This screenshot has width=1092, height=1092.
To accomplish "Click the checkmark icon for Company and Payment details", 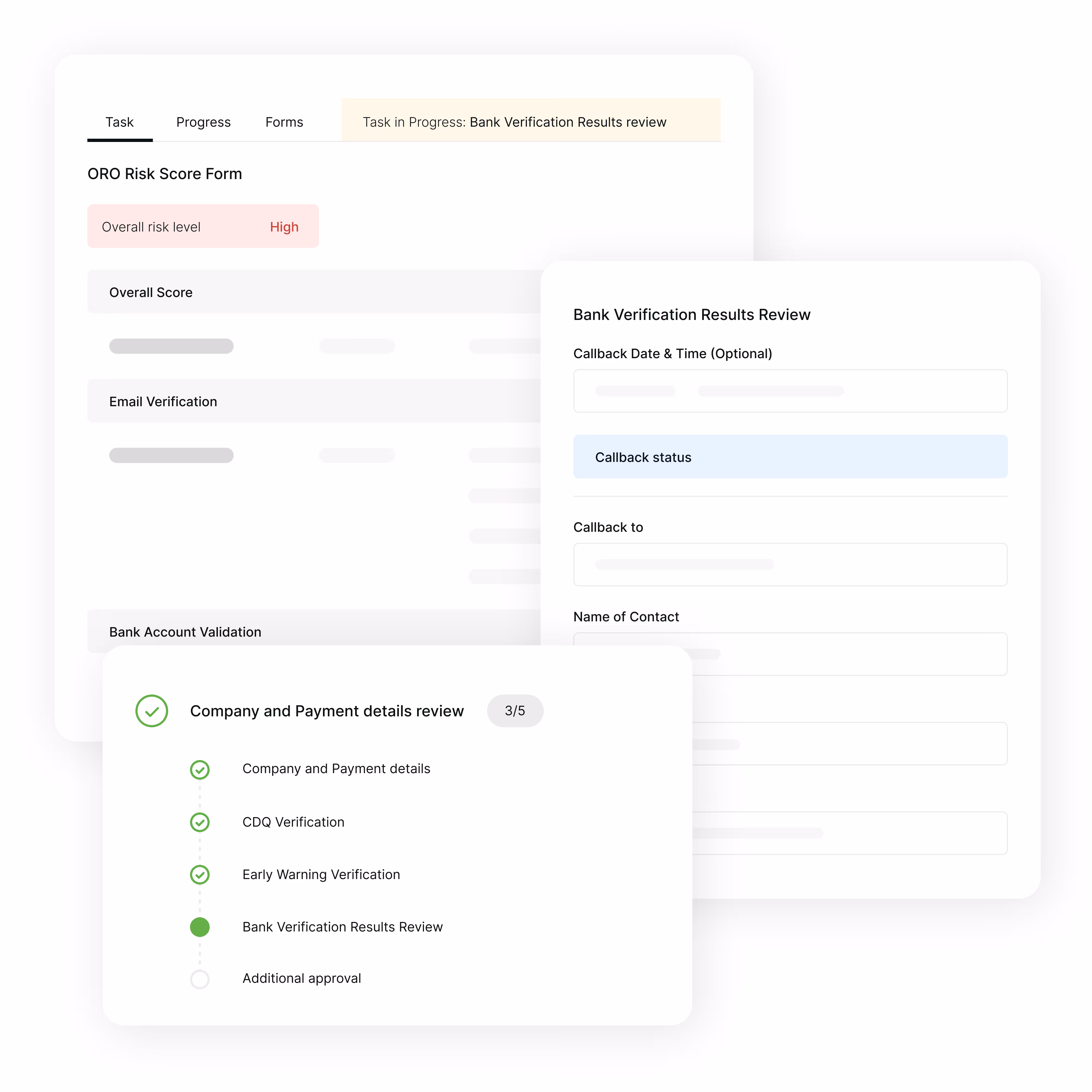I will [x=200, y=769].
